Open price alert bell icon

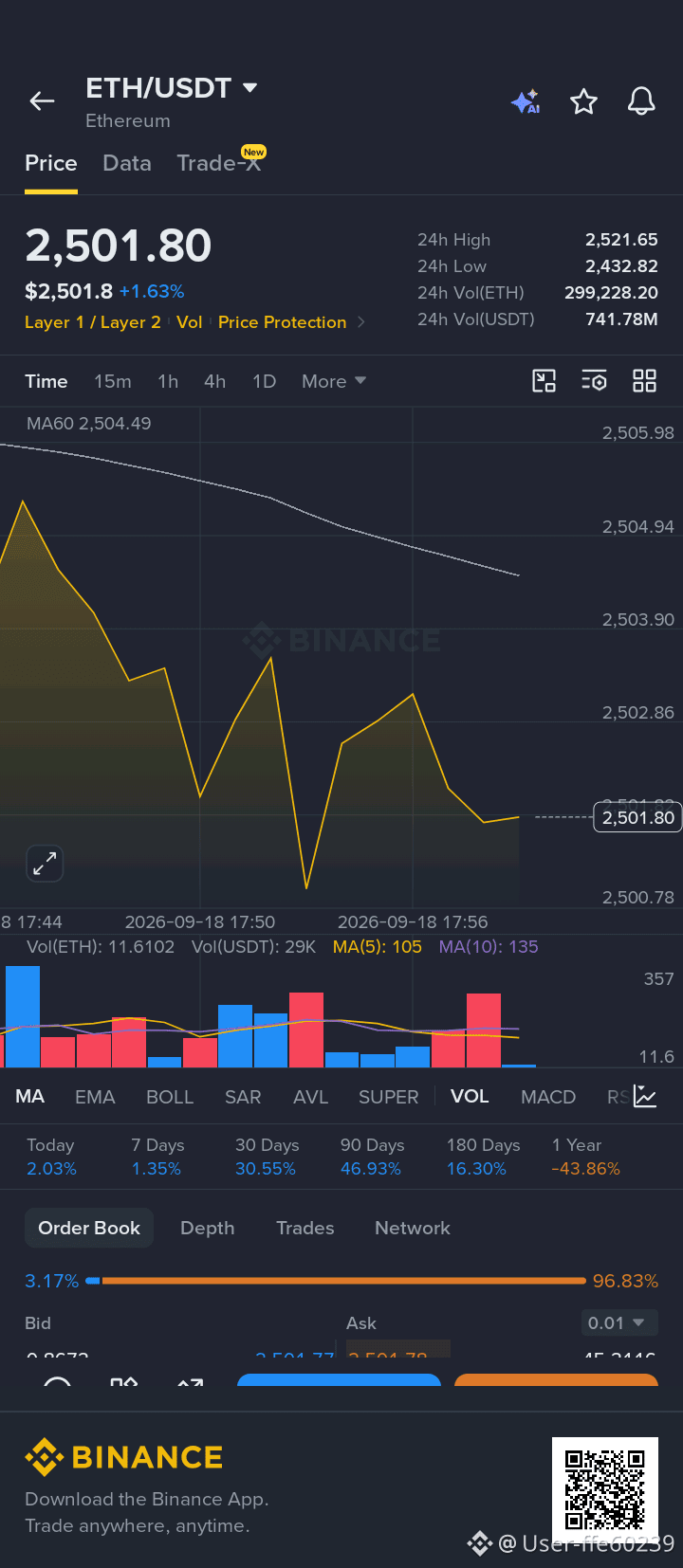pyautogui.click(x=641, y=100)
